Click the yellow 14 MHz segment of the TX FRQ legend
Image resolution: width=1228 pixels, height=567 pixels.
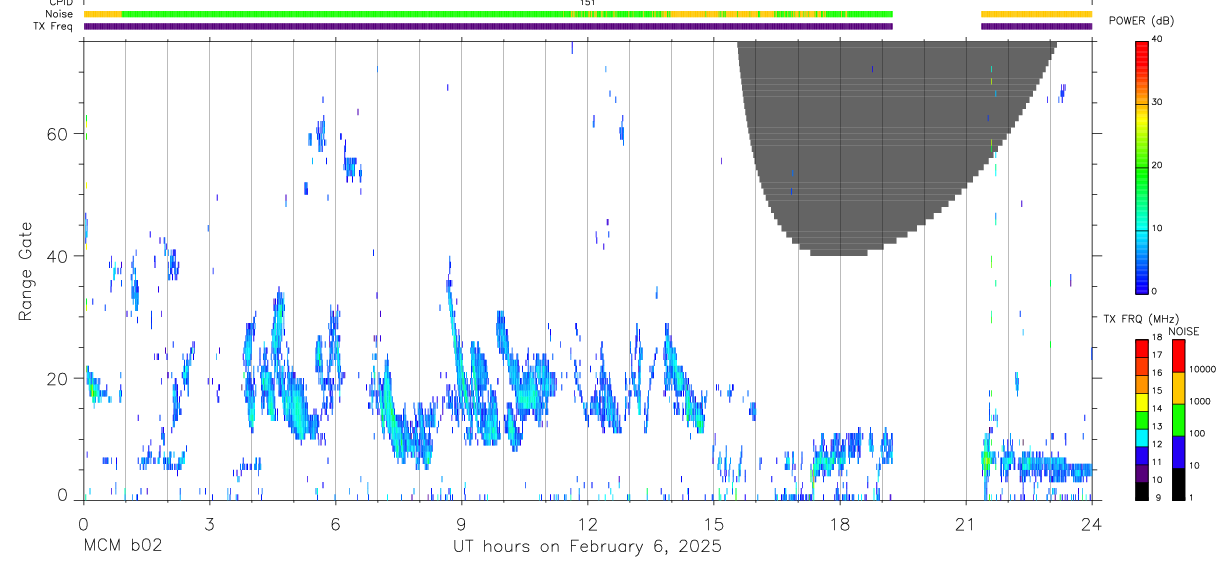click(x=1142, y=402)
